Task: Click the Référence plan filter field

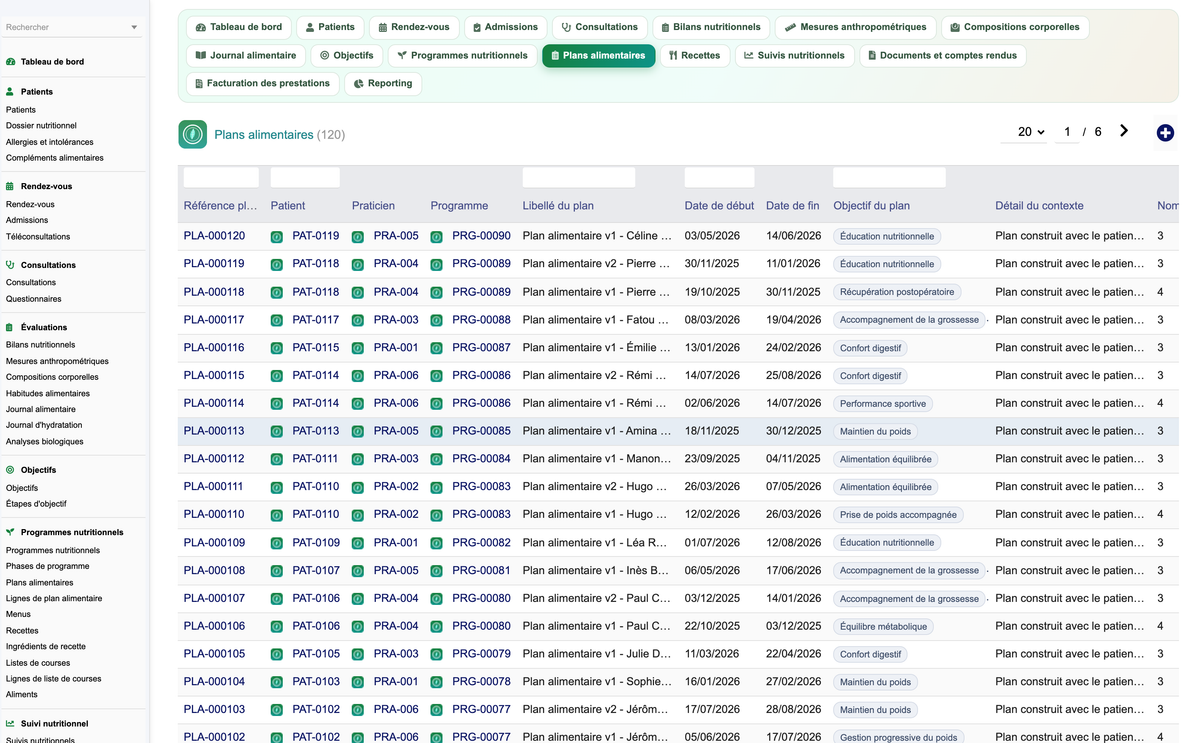Action: point(221,178)
